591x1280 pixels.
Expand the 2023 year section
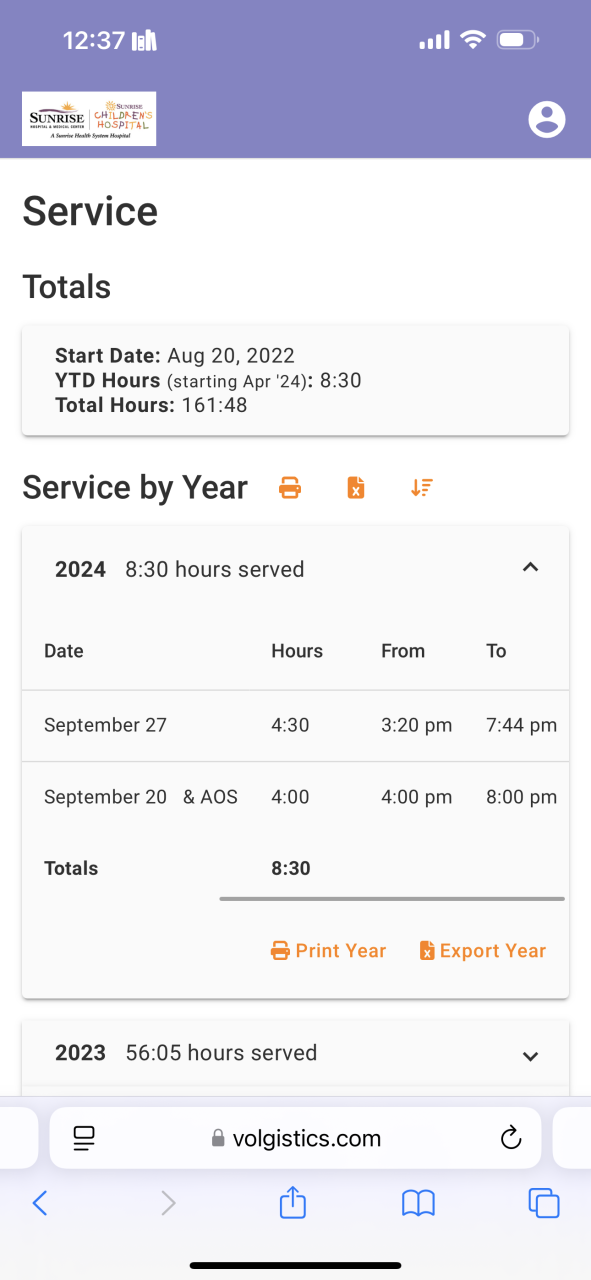pyautogui.click(x=531, y=1055)
